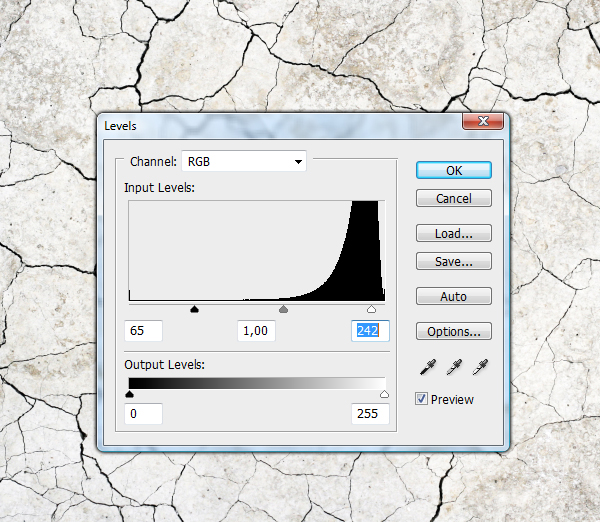Click the input shadows black slider triangle
The width and height of the screenshot is (600, 522).
pos(194,309)
